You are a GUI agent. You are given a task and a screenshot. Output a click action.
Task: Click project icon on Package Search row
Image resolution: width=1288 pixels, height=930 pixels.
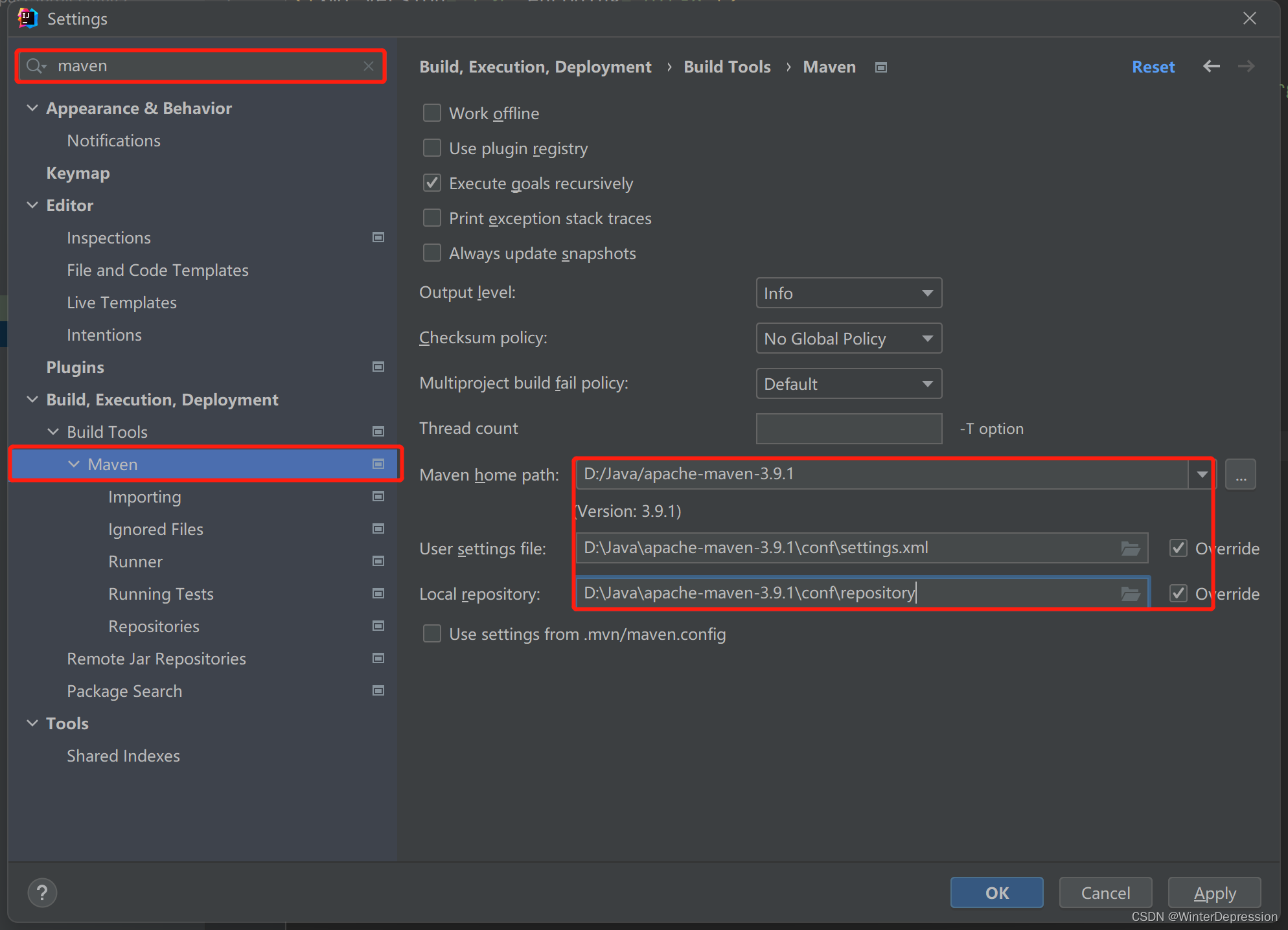pos(378,690)
